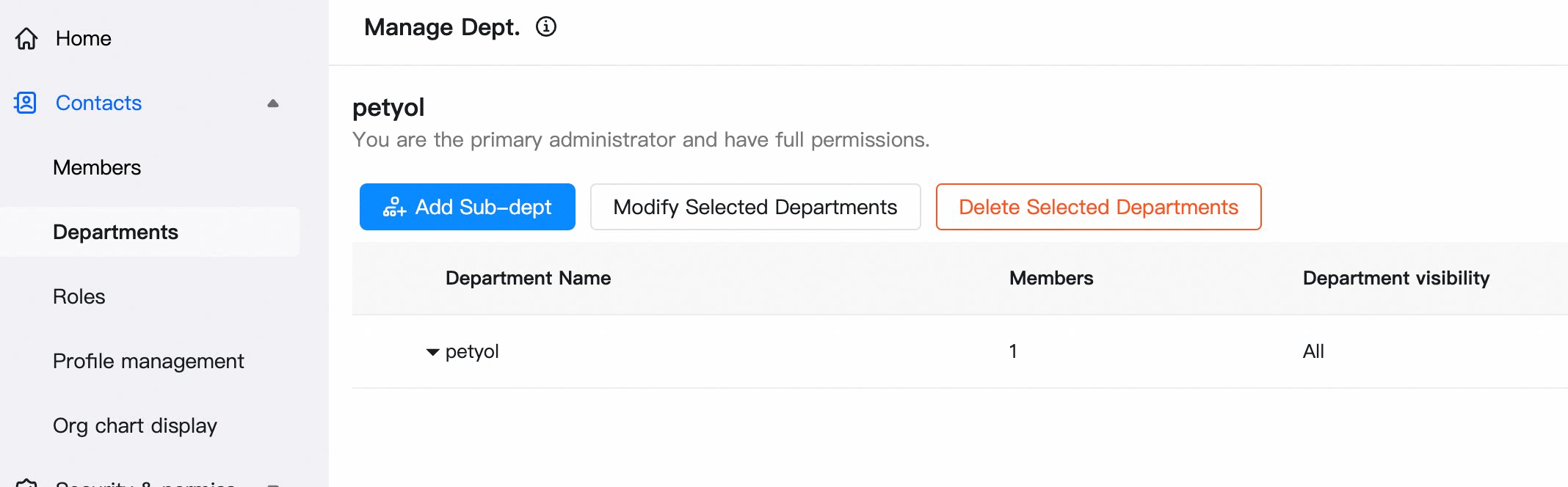Collapse the petyol department row triangle
Screen dimensions: 1568x487
(x=433, y=352)
